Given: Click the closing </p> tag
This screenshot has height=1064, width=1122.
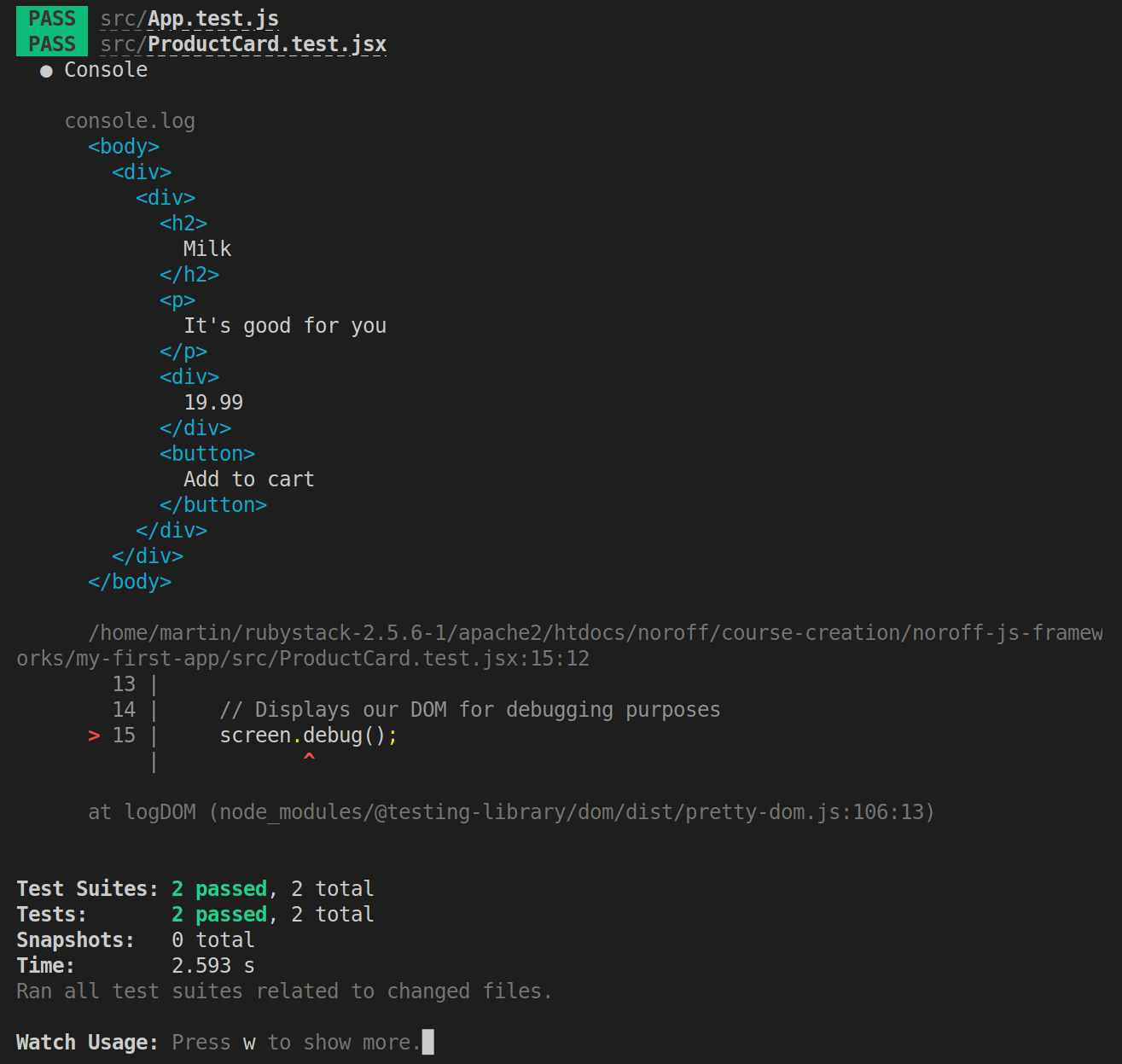Looking at the screenshot, I should (183, 352).
